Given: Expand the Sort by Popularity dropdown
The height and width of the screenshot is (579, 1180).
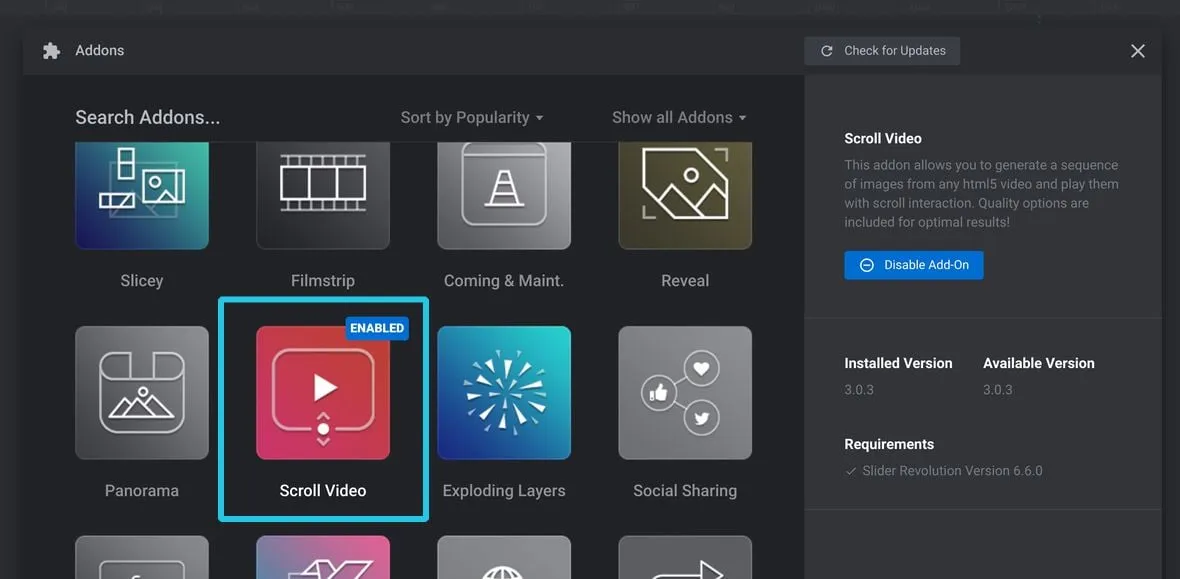Looking at the screenshot, I should click(472, 117).
